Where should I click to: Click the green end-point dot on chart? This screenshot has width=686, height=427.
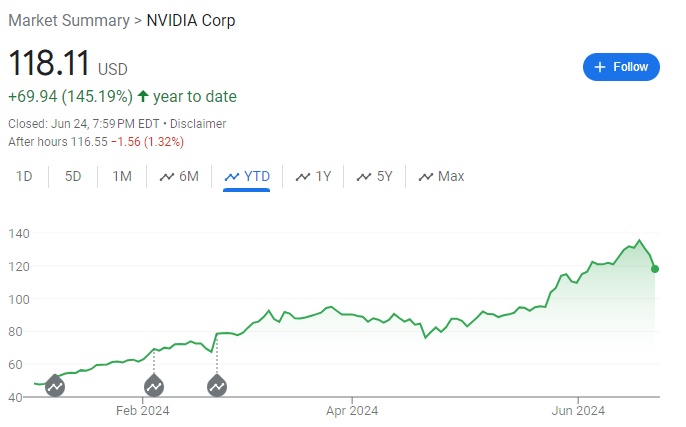(654, 268)
